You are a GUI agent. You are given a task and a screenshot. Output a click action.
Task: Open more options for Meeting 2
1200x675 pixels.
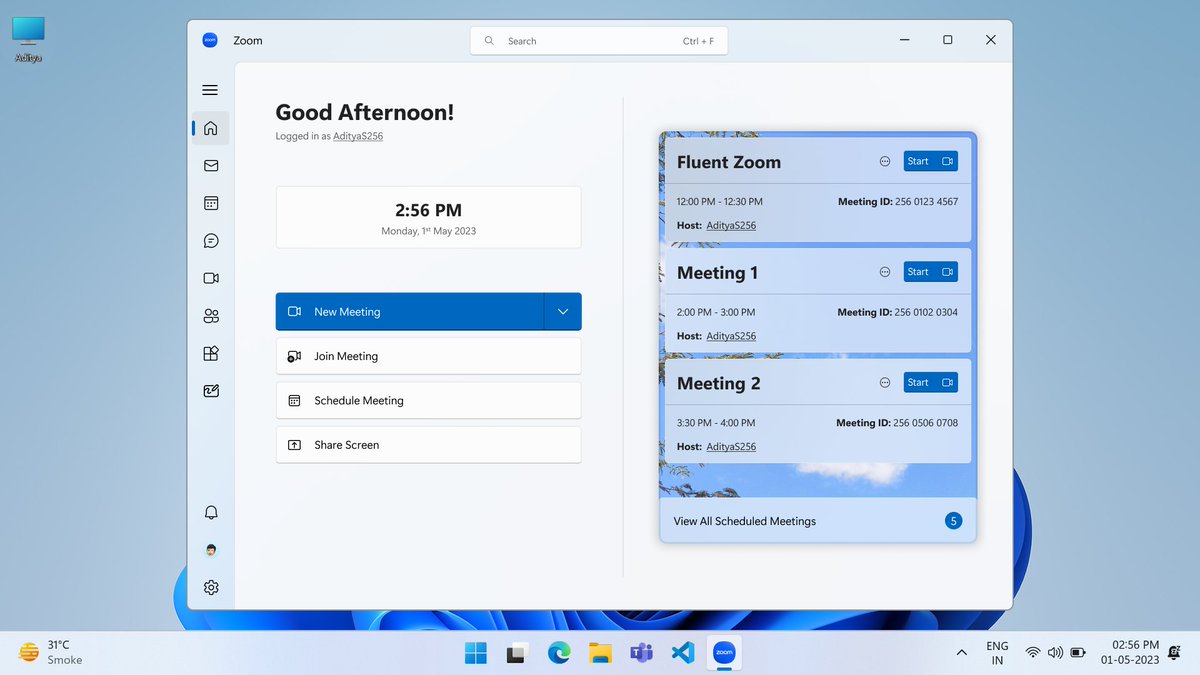pos(884,382)
